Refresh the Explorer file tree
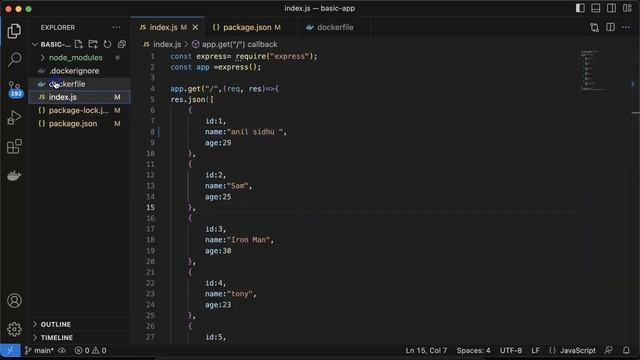 [x=107, y=44]
